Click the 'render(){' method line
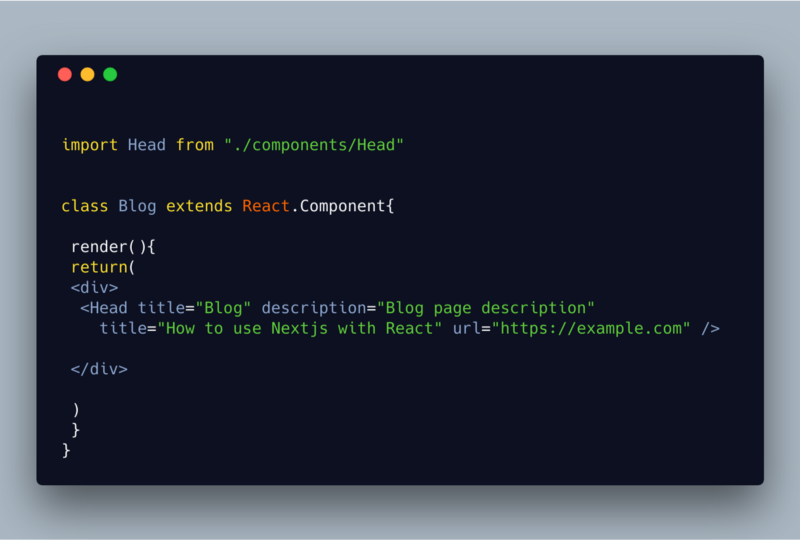The width and height of the screenshot is (800, 540). 113,247
